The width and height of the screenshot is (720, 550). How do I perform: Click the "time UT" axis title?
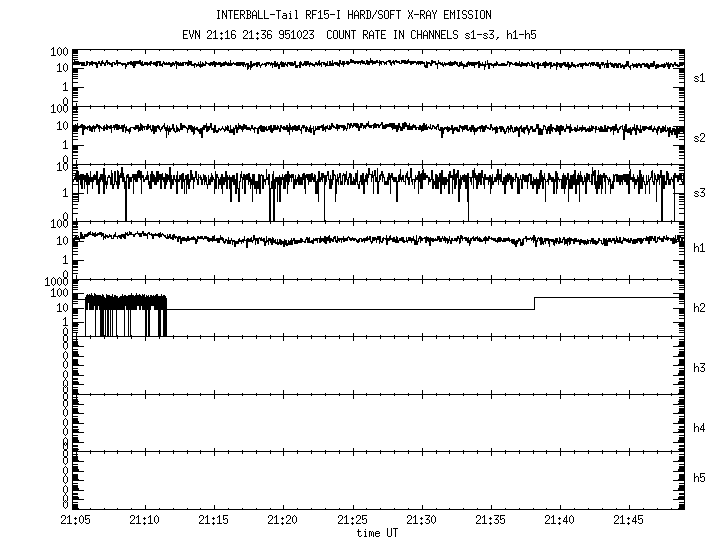(377, 533)
